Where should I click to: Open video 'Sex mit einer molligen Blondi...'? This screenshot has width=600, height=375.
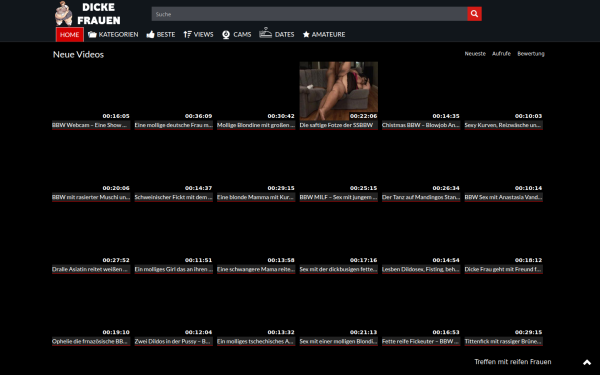click(x=339, y=341)
